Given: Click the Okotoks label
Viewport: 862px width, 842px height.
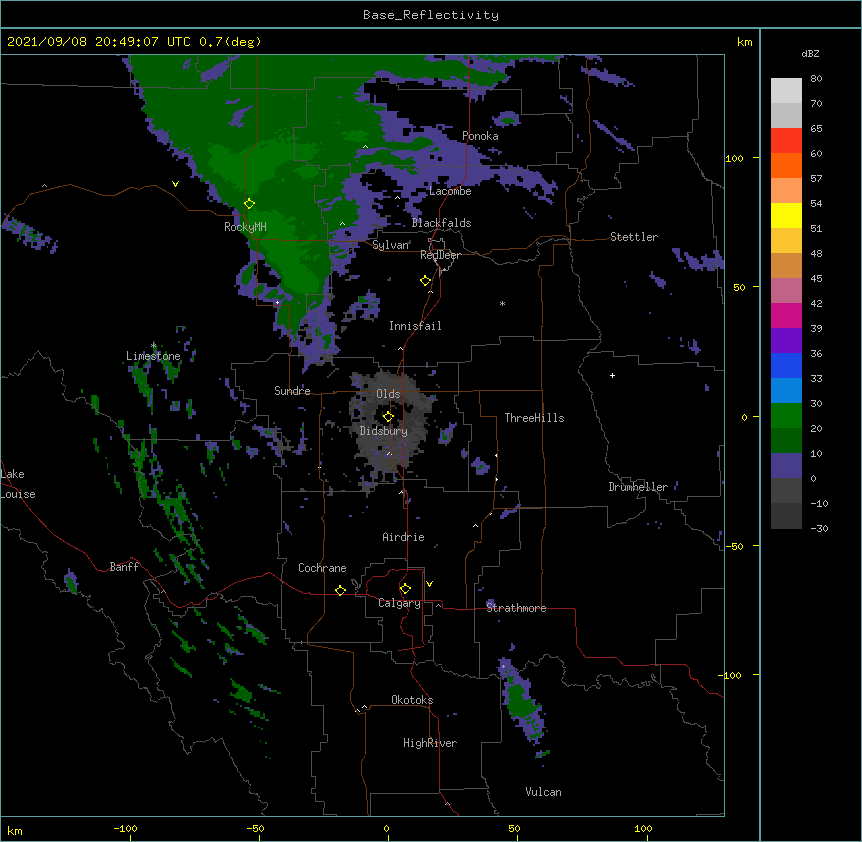Looking at the screenshot, I should click(x=412, y=700).
